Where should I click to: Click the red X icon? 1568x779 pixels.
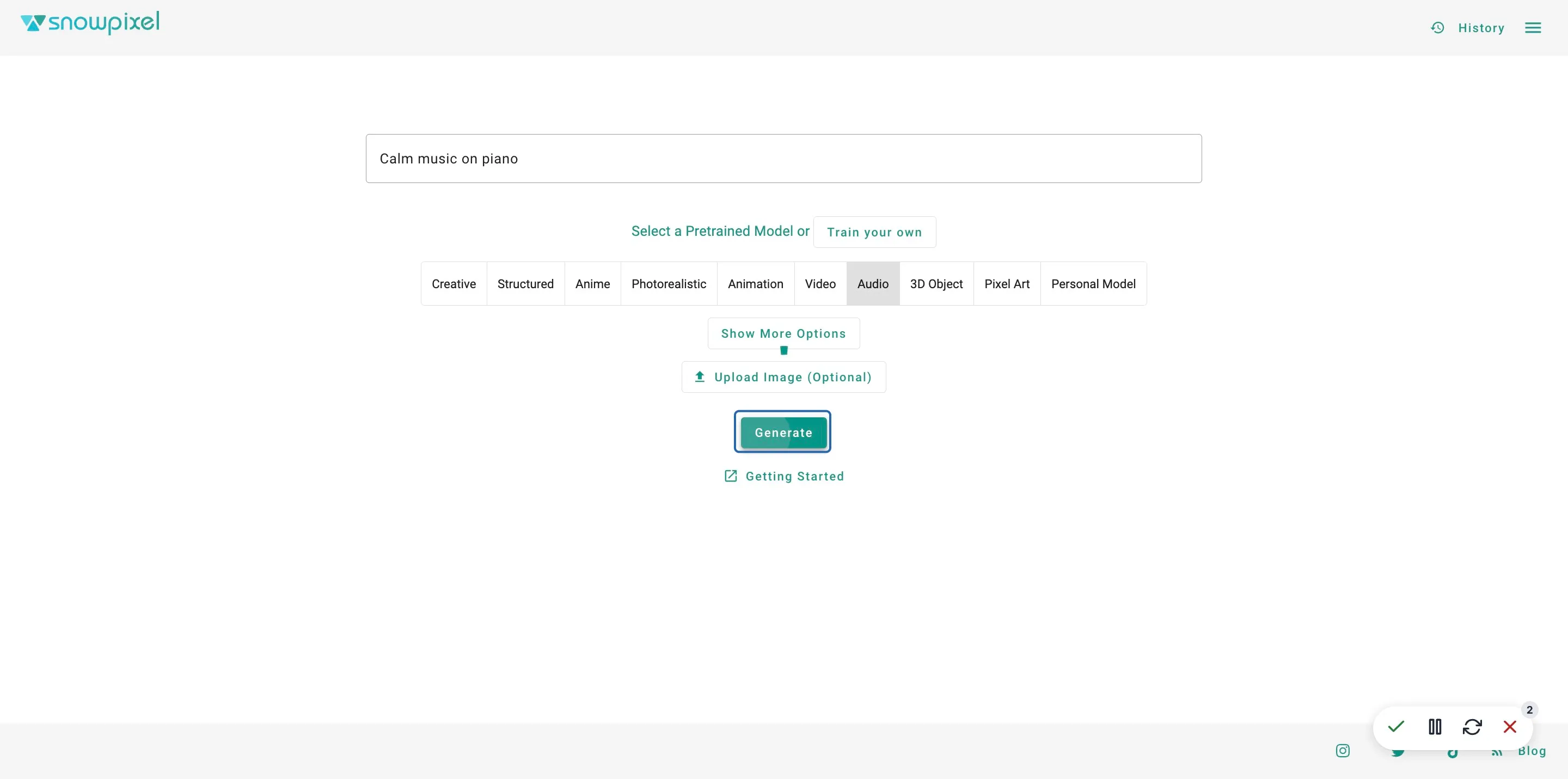point(1510,726)
